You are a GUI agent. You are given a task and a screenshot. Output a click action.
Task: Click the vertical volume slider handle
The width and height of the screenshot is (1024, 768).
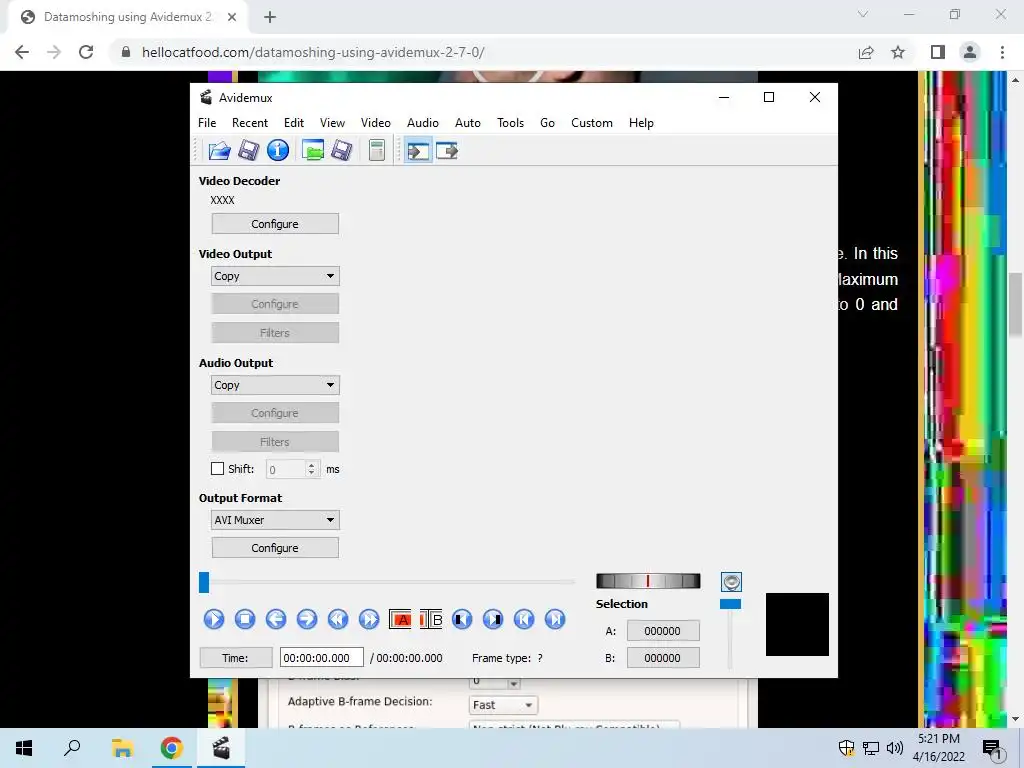coord(730,604)
